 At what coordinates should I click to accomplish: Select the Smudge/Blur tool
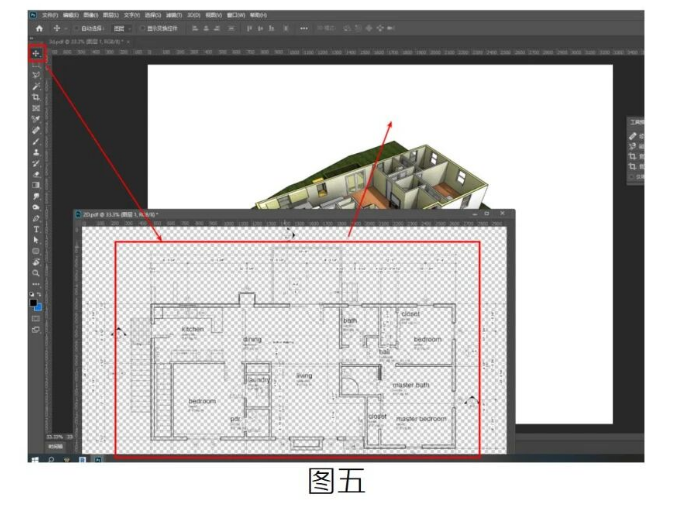pyautogui.click(x=36, y=196)
